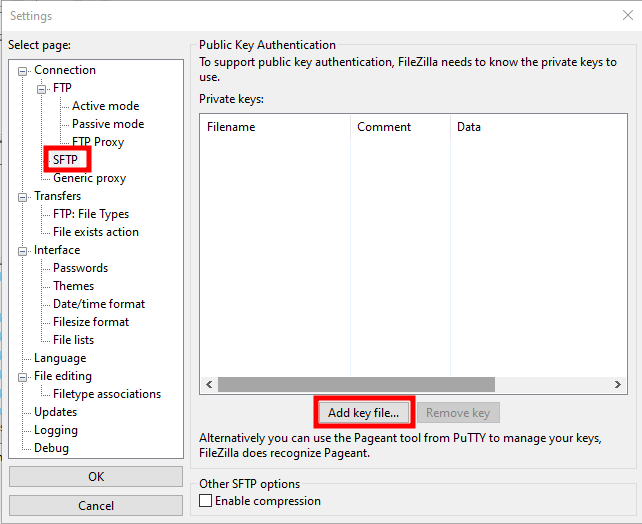Click the Comment column header
Viewport: 642px width, 524px height.
(400, 127)
